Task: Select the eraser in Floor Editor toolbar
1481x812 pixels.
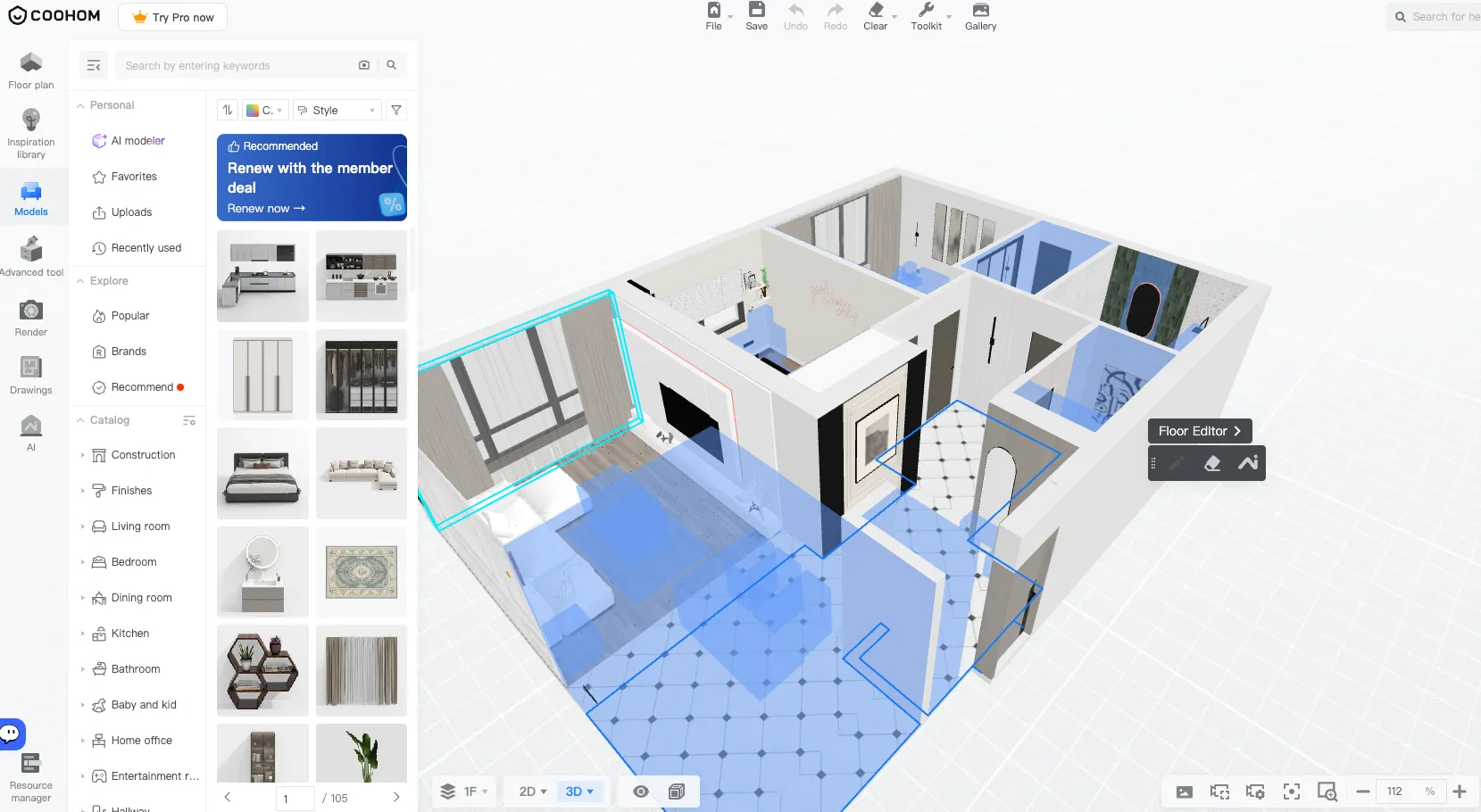Action: (x=1212, y=463)
